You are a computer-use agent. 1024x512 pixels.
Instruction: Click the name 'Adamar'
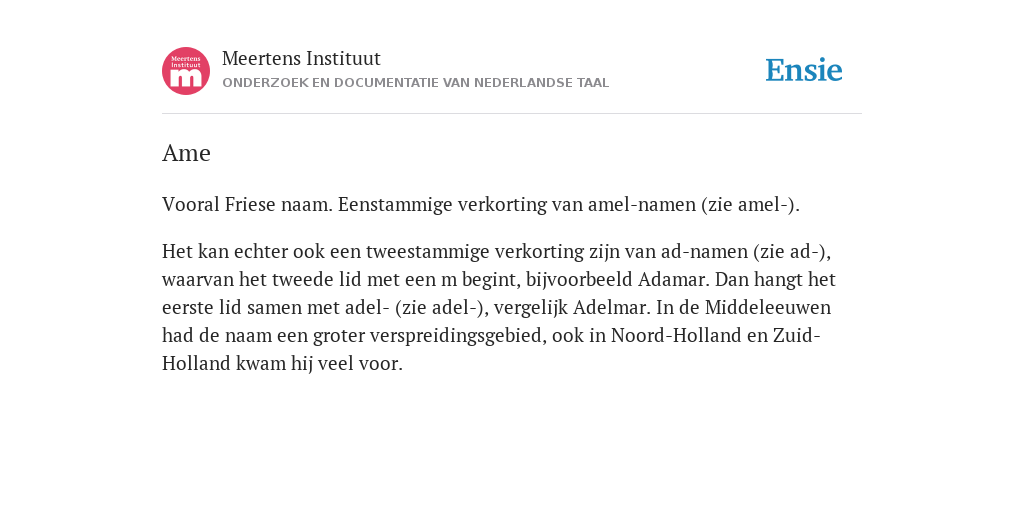[x=673, y=280]
